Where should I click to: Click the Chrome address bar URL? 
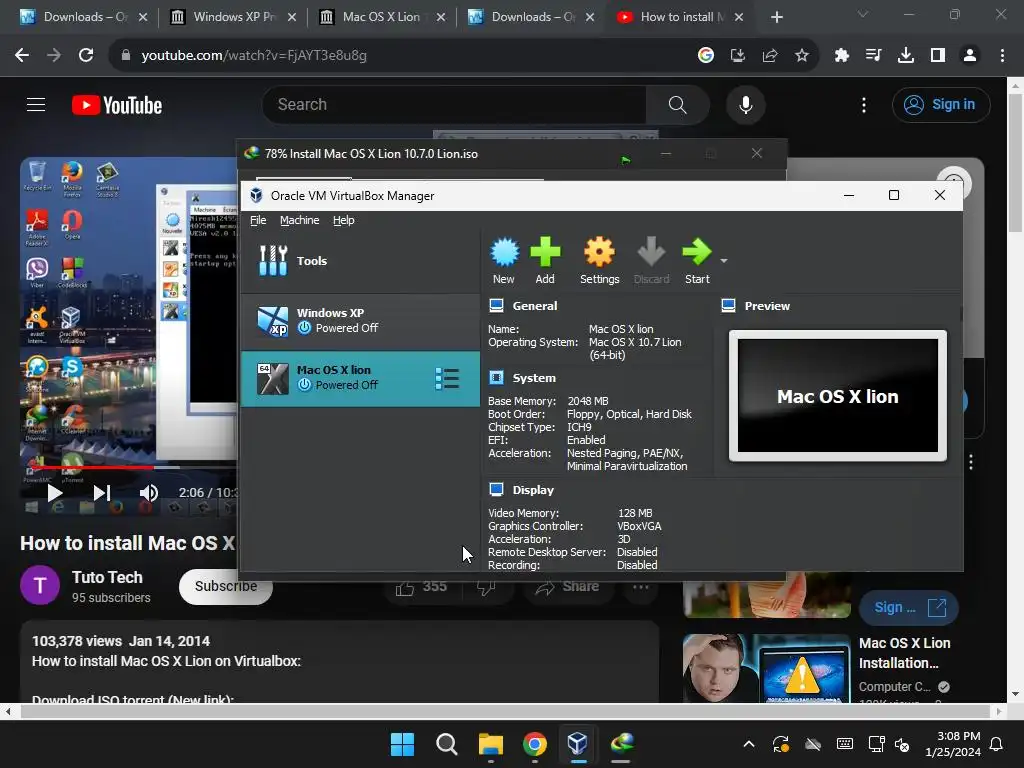coord(254,56)
